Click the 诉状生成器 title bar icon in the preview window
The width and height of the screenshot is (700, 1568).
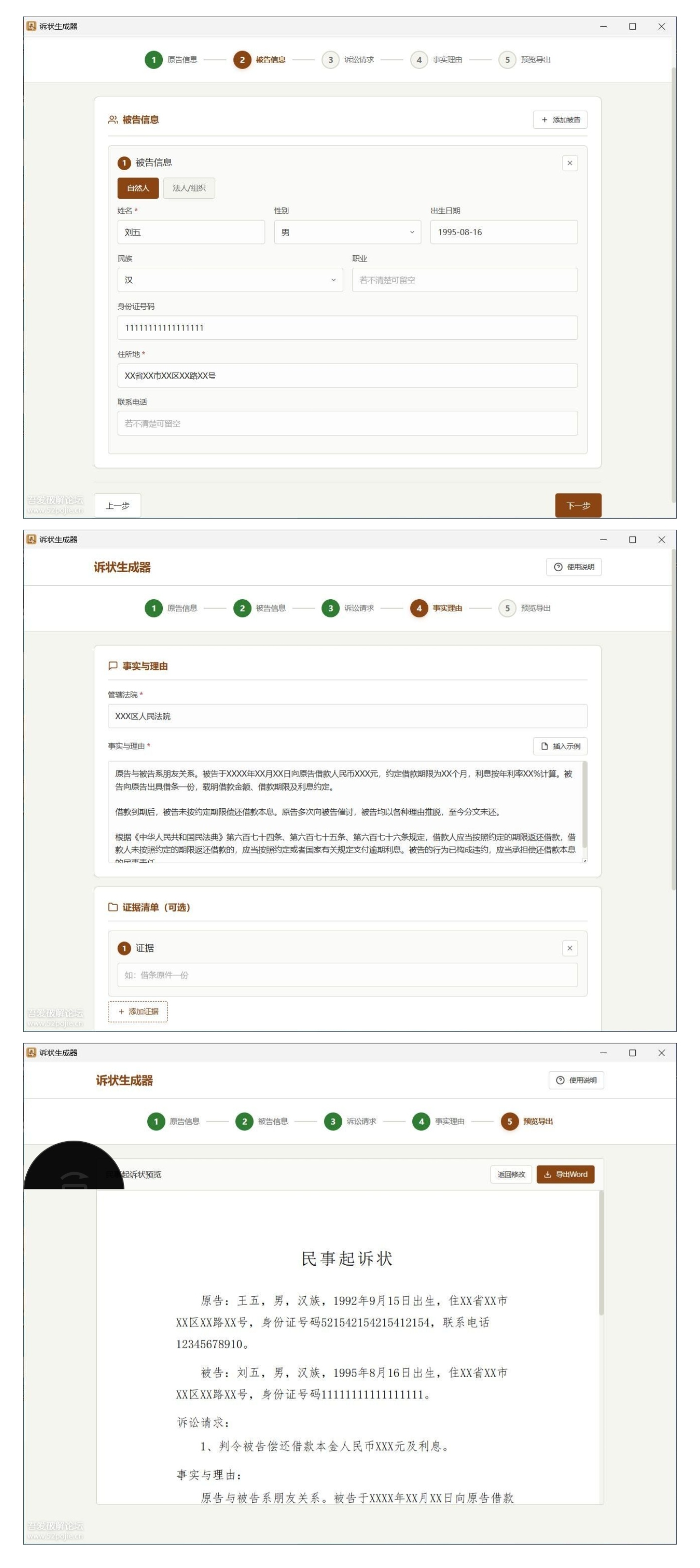tap(31, 1052)
